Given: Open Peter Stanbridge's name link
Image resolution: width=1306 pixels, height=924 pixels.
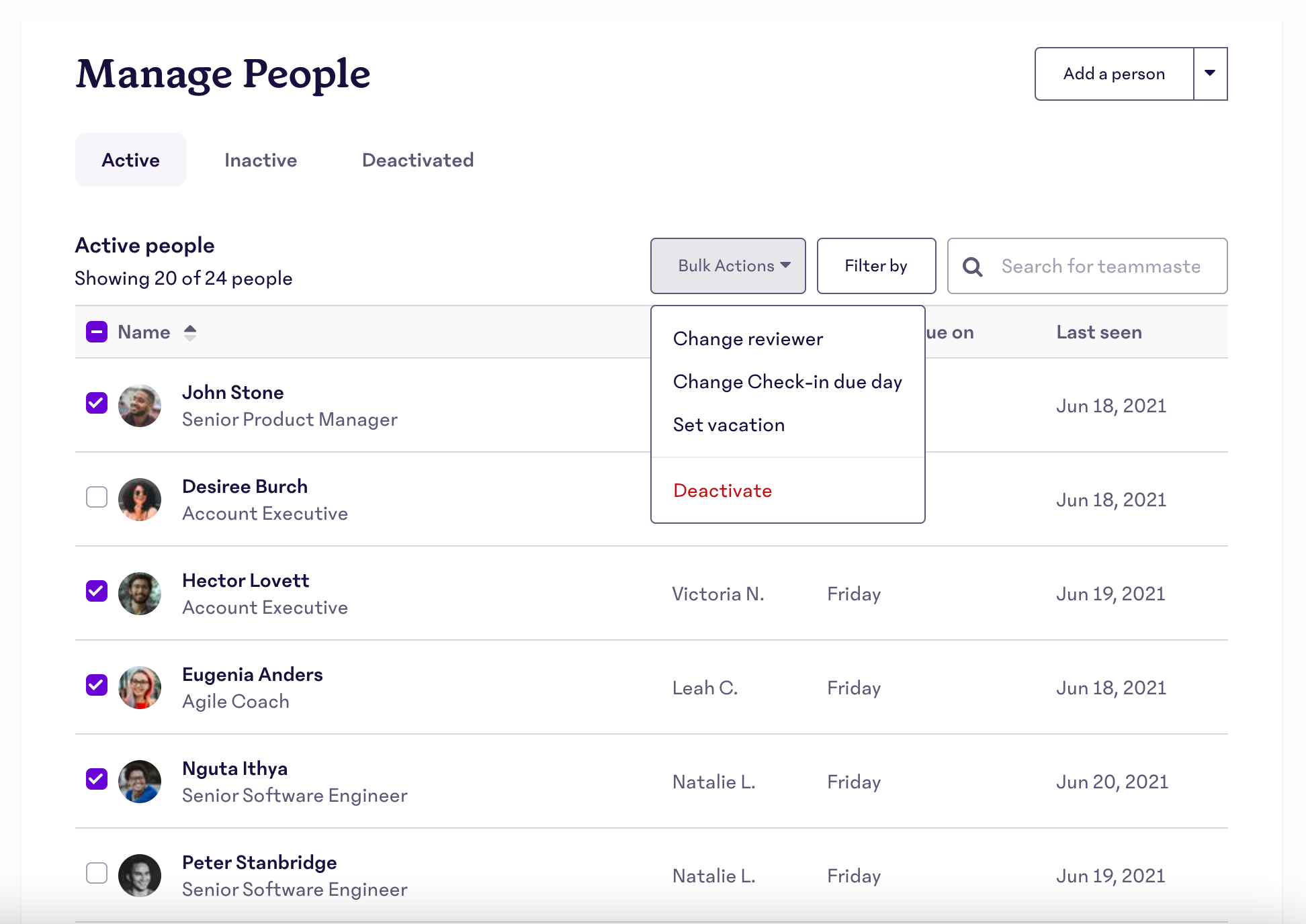Looking at the screenshot, I should tap(260, 863).
